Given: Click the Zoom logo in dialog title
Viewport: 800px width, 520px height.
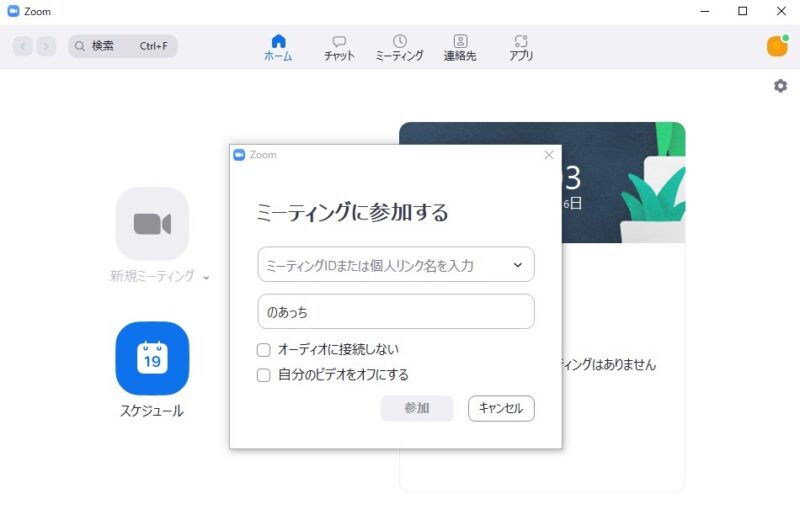Looking at the screenshot, I should 239,155.
